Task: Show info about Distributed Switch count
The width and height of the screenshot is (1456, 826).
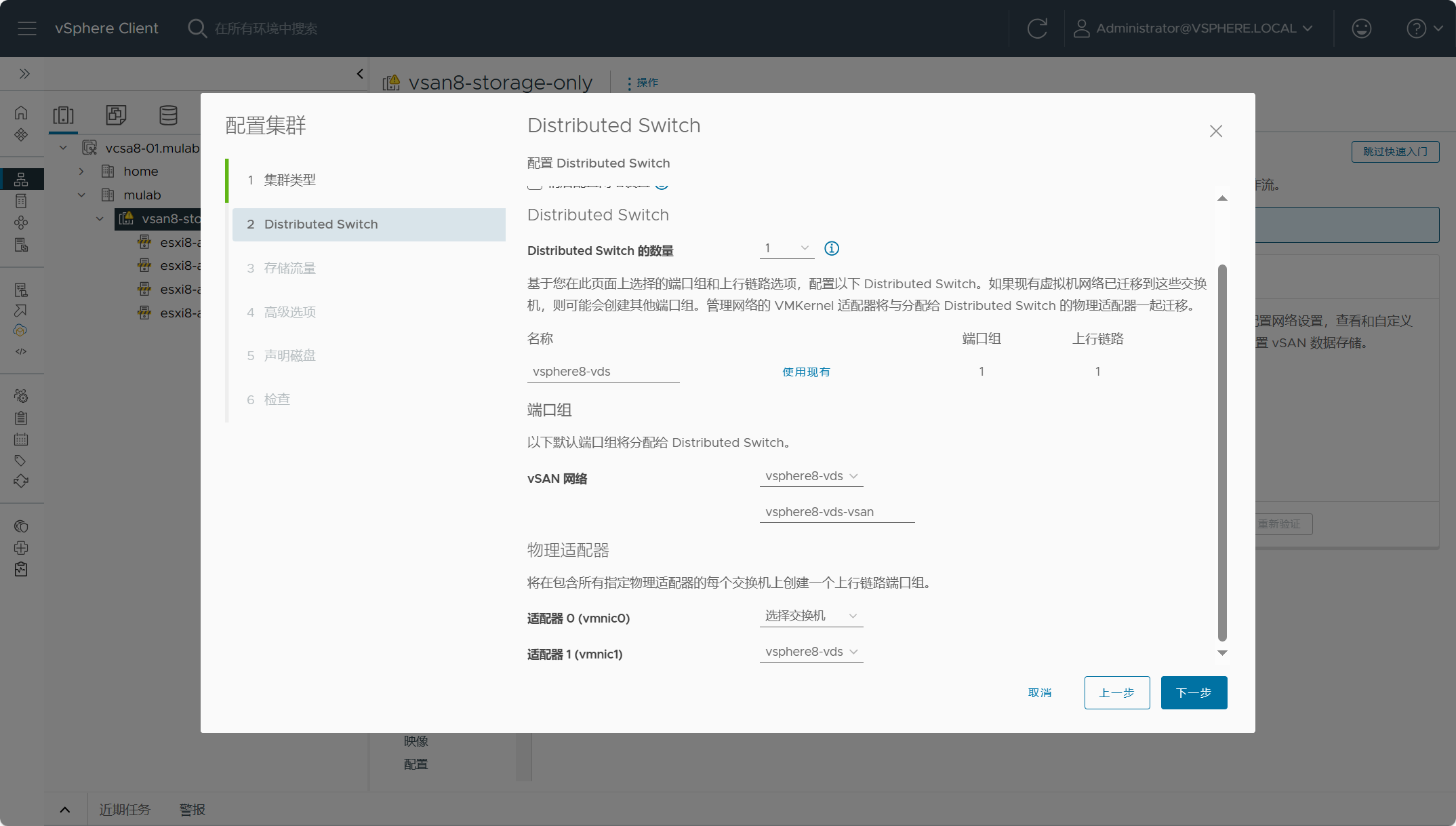Action: click(x=832, y=248)
